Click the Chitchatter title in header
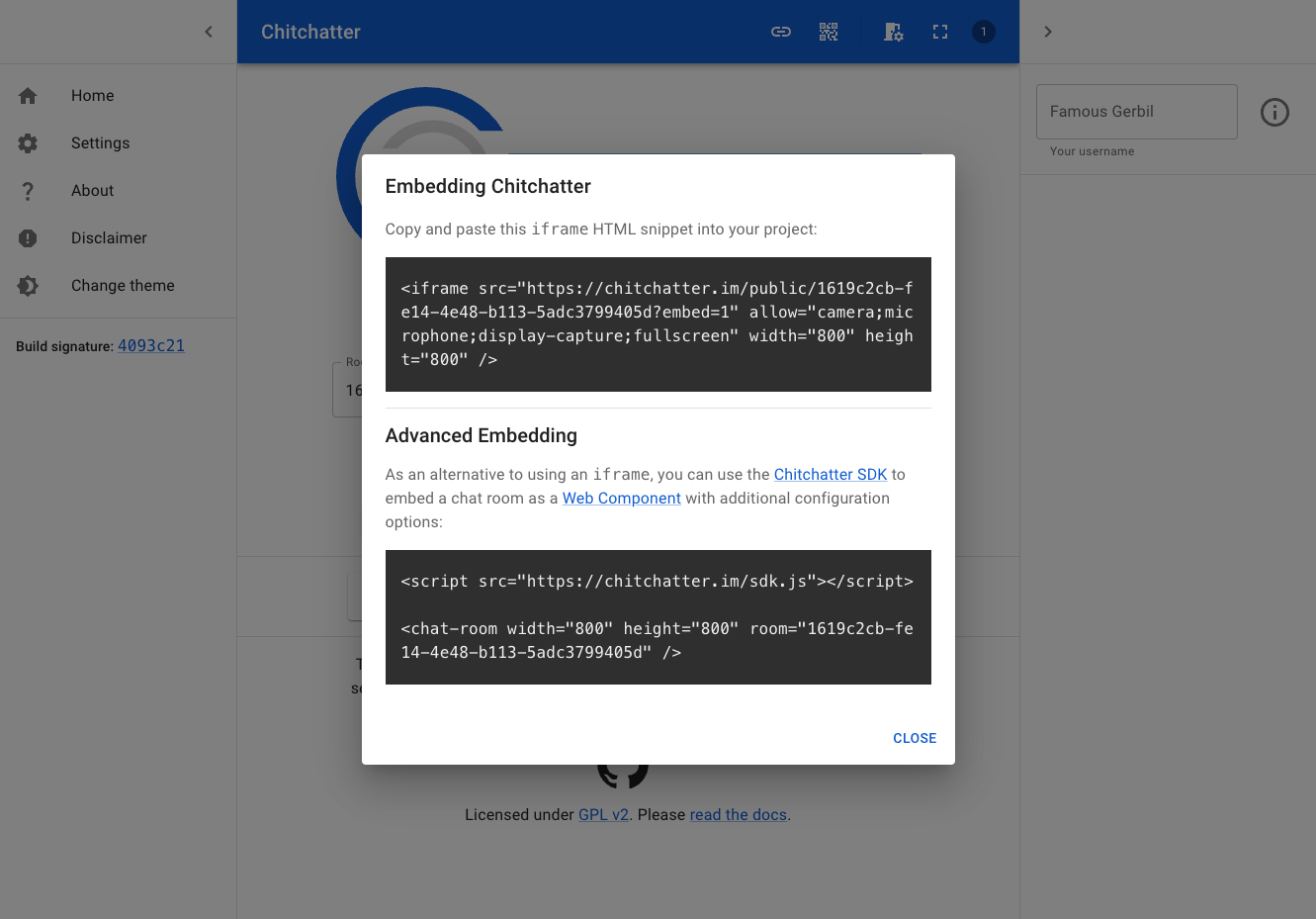Screen dimensions: 1316x919 (310, 32)
